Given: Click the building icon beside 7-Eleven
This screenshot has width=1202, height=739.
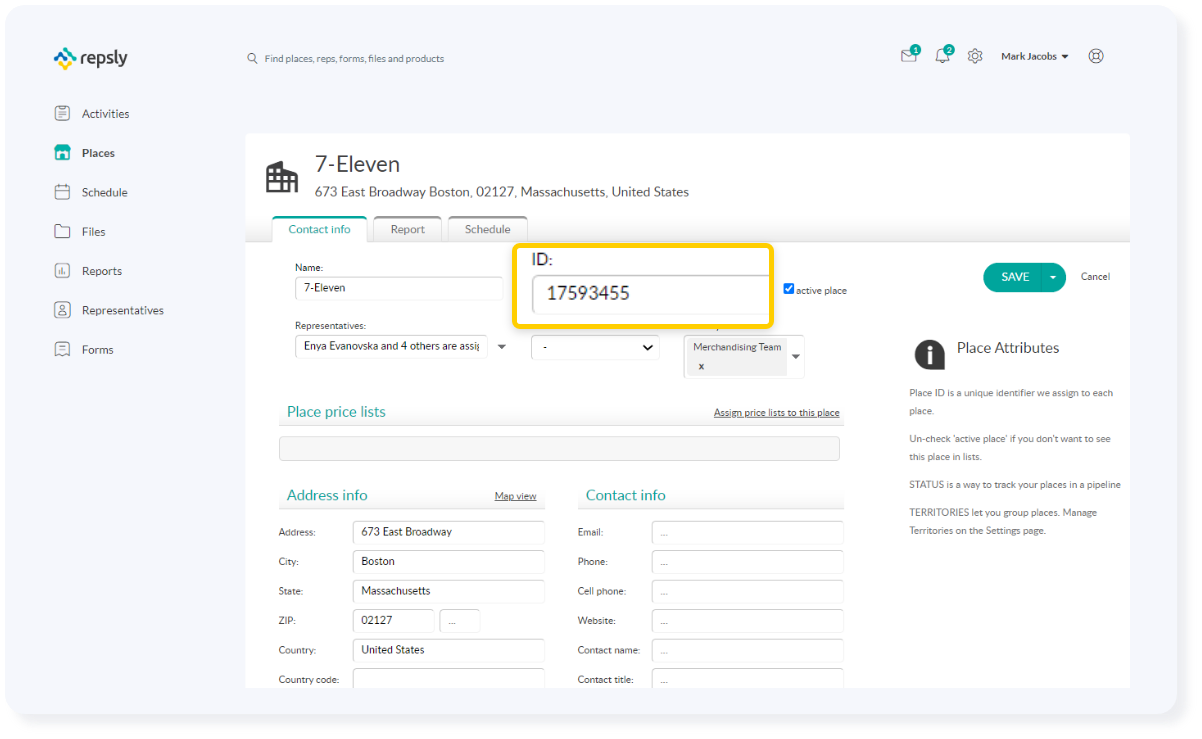Looking at the screenshot, I should pyautogui.click(x=282, y=177).
